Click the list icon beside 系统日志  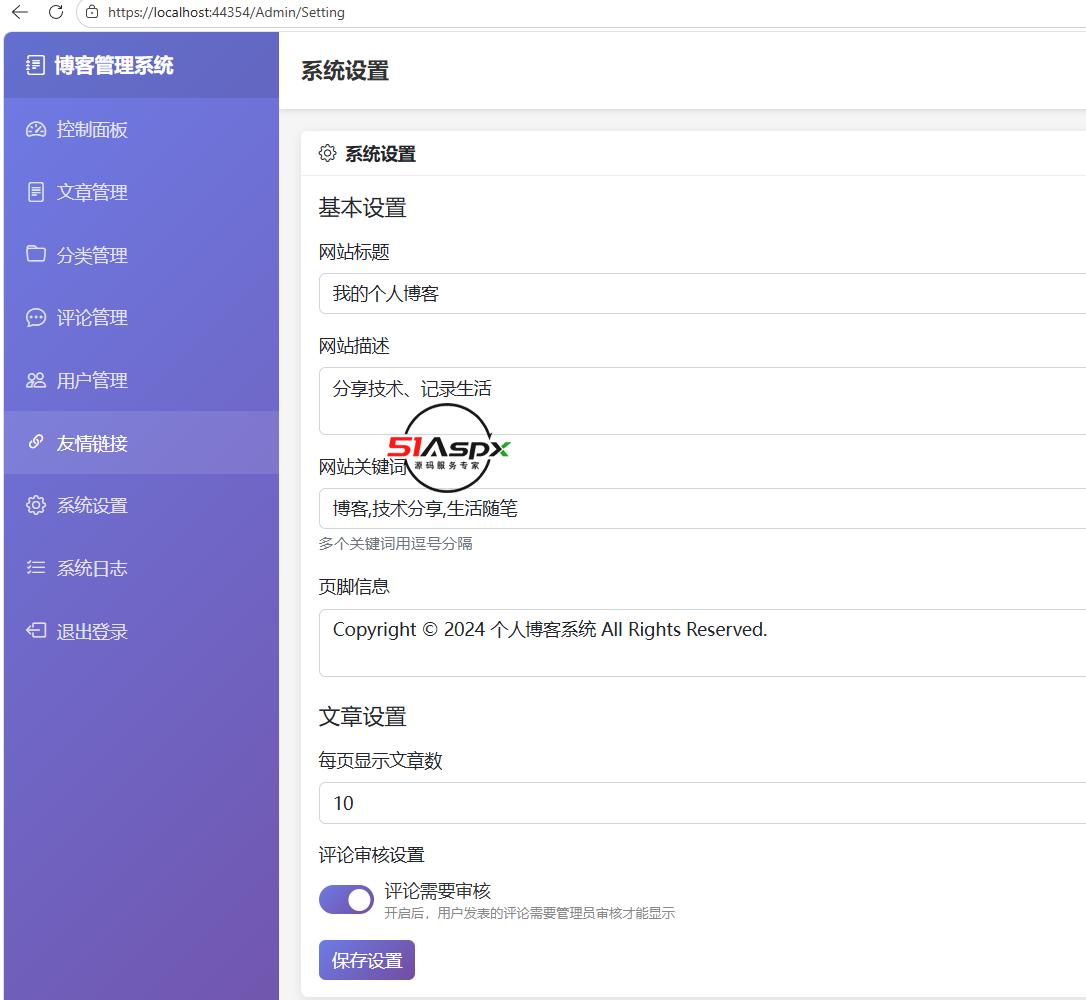[36, 568]
